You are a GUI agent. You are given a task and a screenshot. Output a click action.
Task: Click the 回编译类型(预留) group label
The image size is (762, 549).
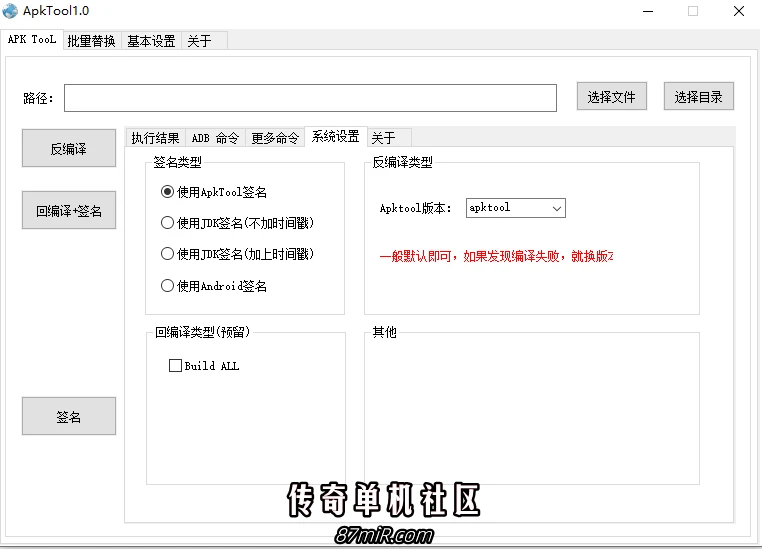point(202,332)
